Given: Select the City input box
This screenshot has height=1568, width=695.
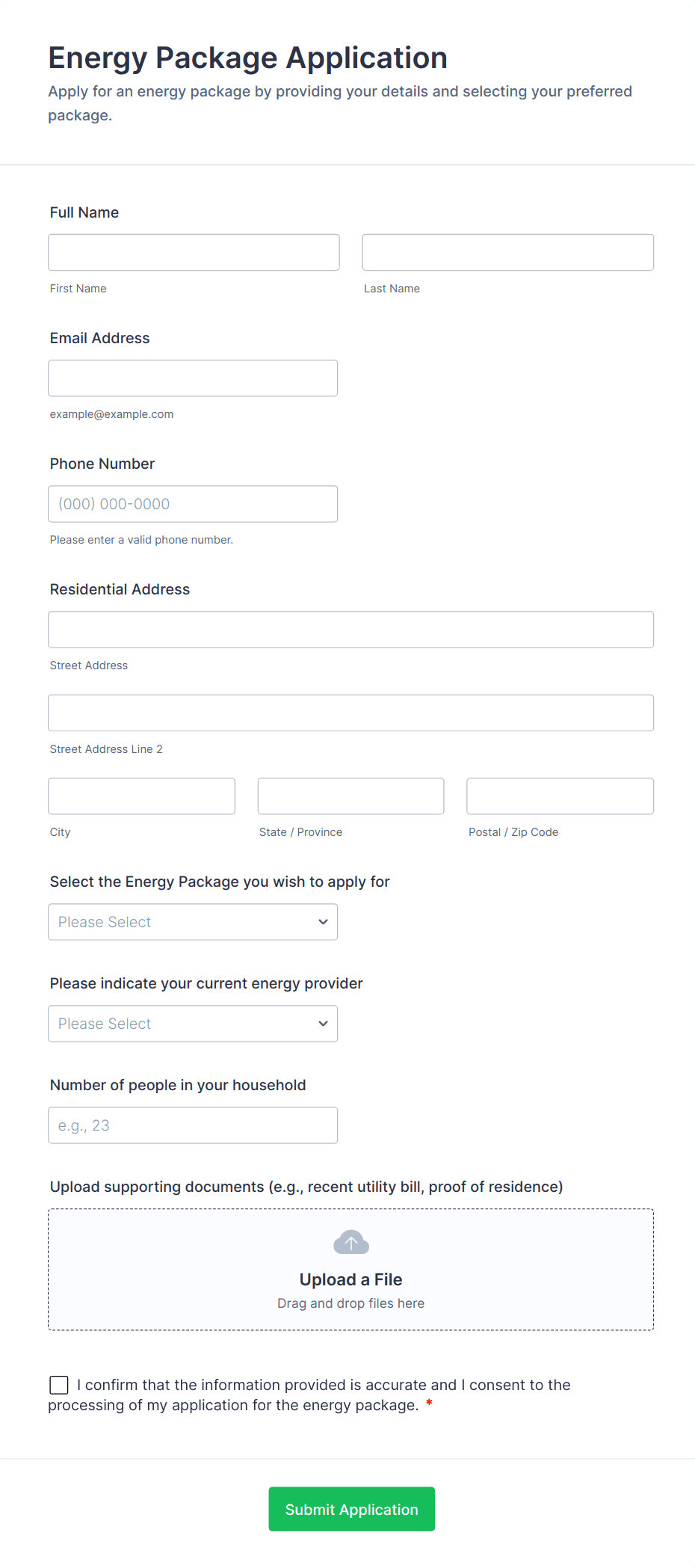Looking at the screenshot, I should pyautogui.click(x=141, y=796).
